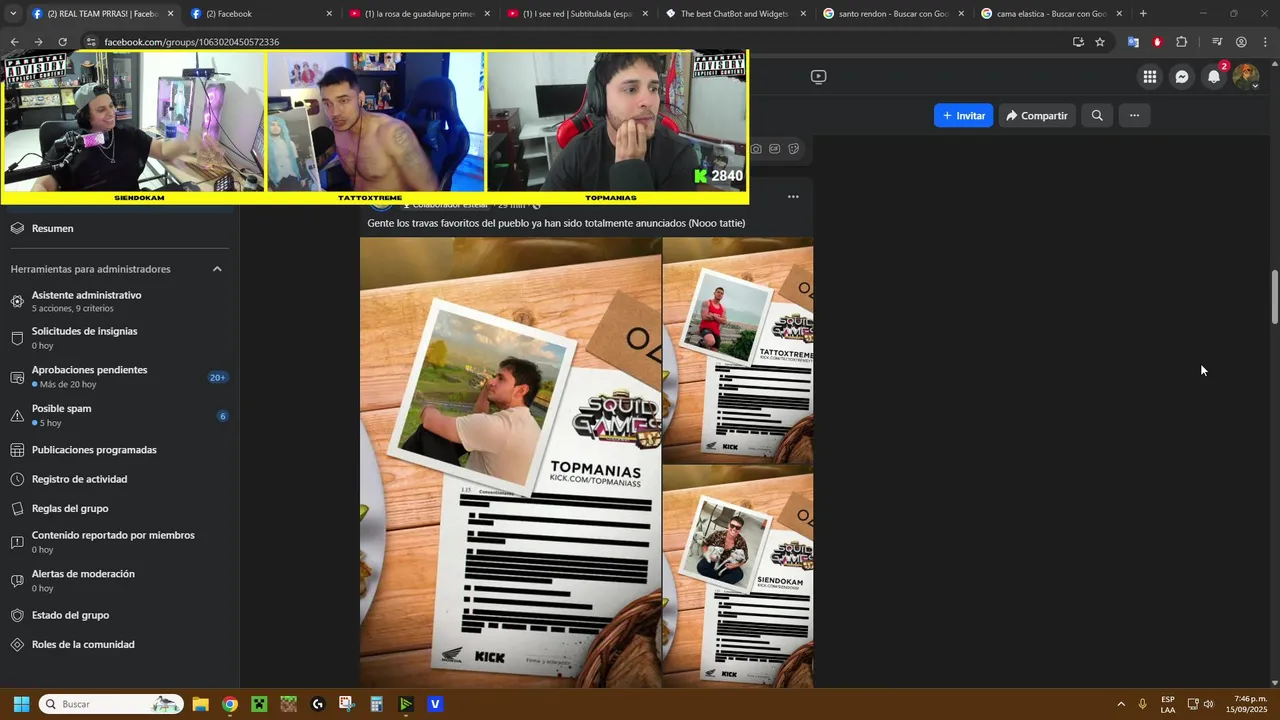Open Solicitudes de insignias
This screenshot has width=1280, height=720.
pyautogui.click(x=118, y=338)
